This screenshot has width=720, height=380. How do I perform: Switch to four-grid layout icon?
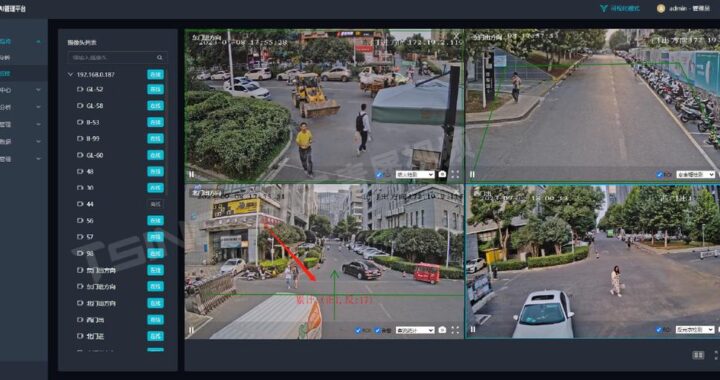coord(698,355)
